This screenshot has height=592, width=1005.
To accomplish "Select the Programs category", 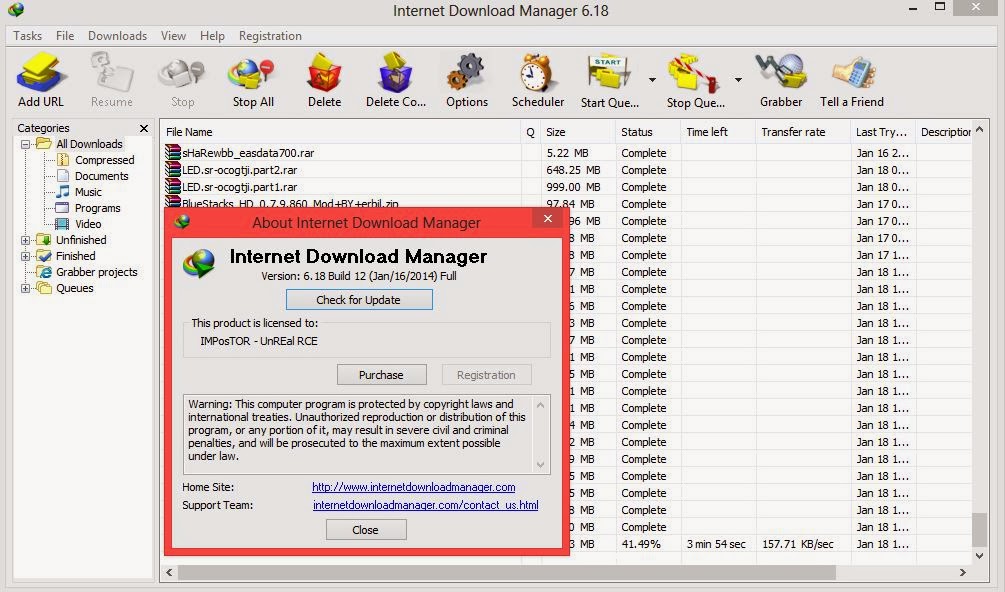I will [x=97, y=208].
